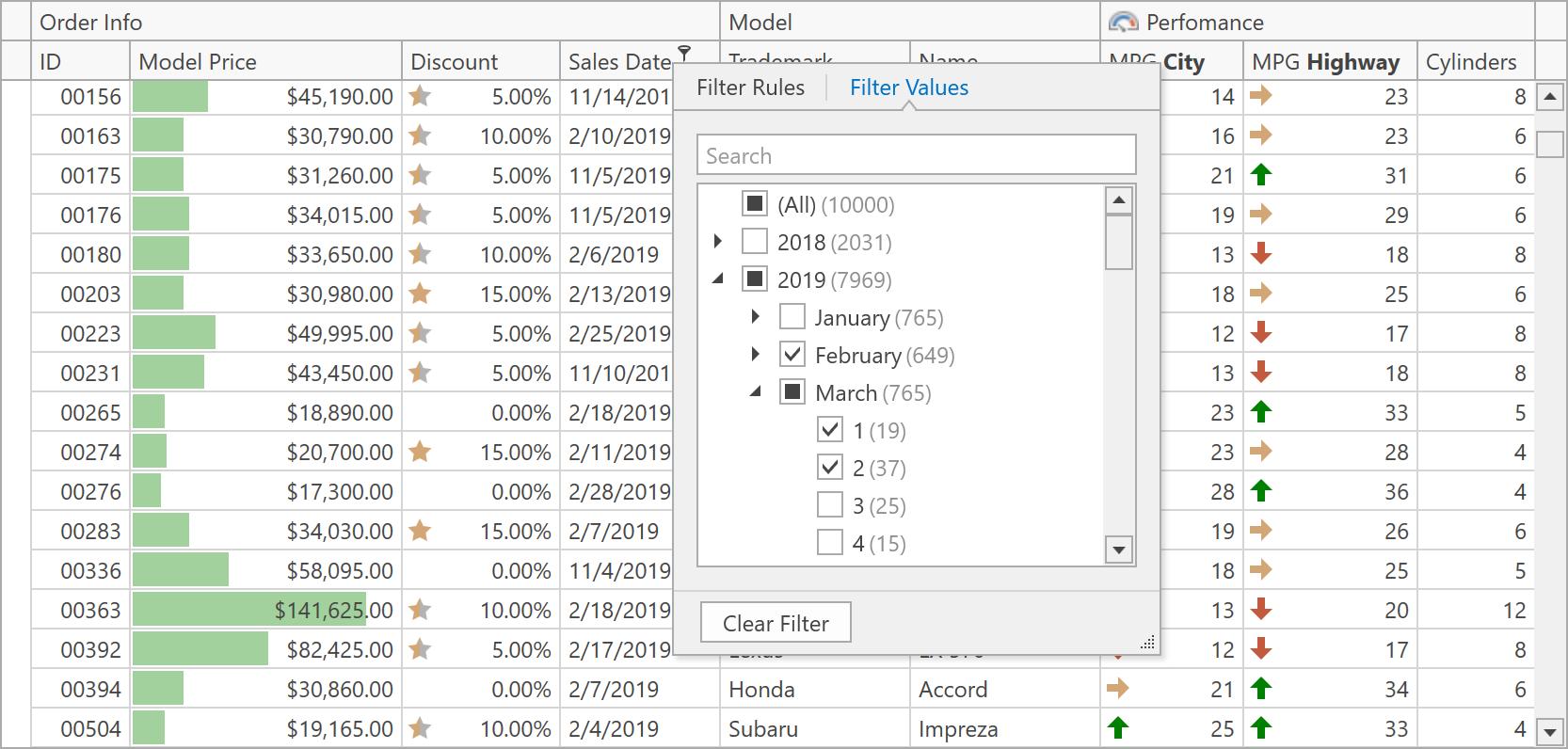Screen dimensions: 1568x749
Task: Click the filter icon on Sales Date header
Action: click(x=684, y=52)
